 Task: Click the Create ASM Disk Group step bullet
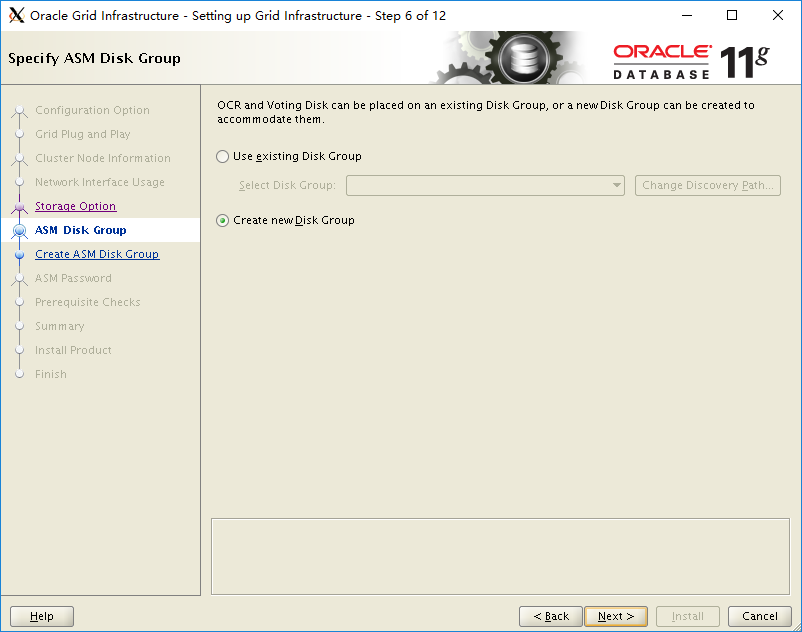pos(19,255)
